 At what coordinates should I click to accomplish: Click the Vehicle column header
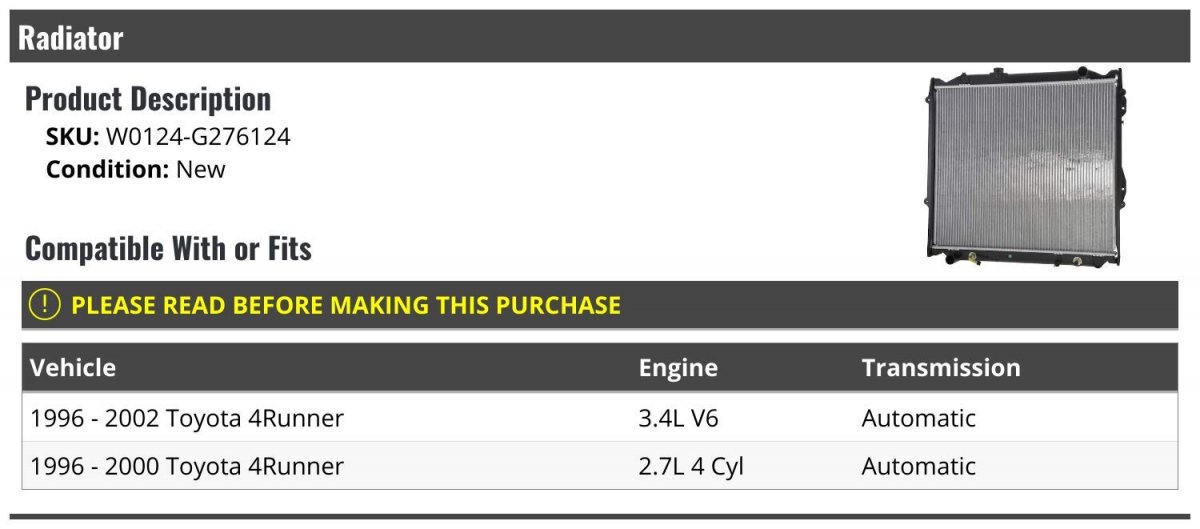[x=73, y=368]
